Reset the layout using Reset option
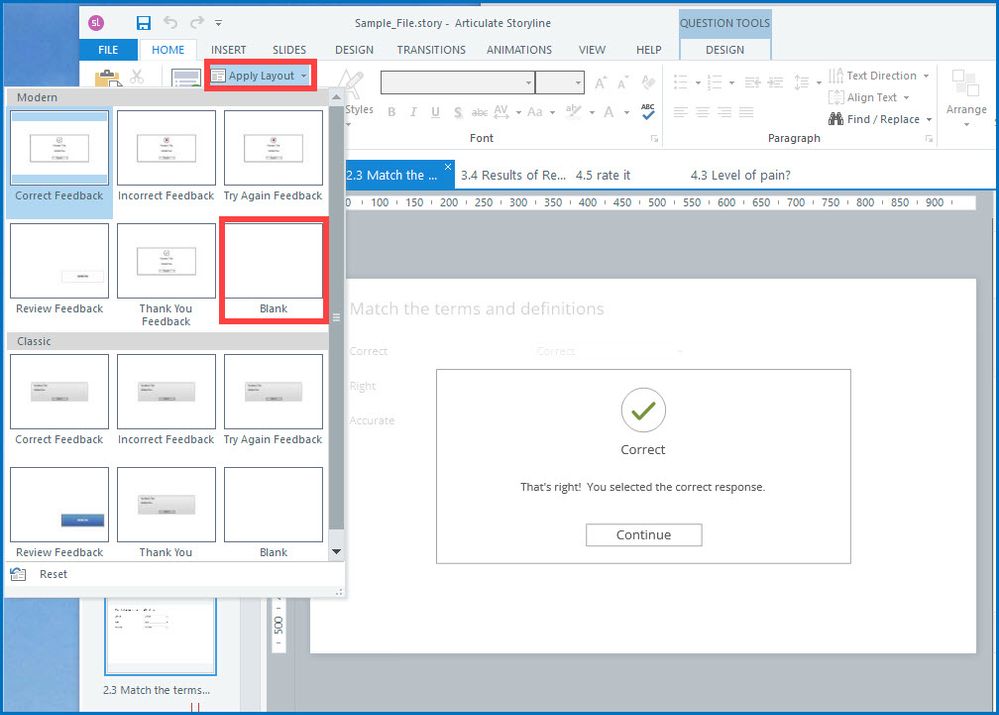This screenshot has height=715, width=999. click(54, 574)
